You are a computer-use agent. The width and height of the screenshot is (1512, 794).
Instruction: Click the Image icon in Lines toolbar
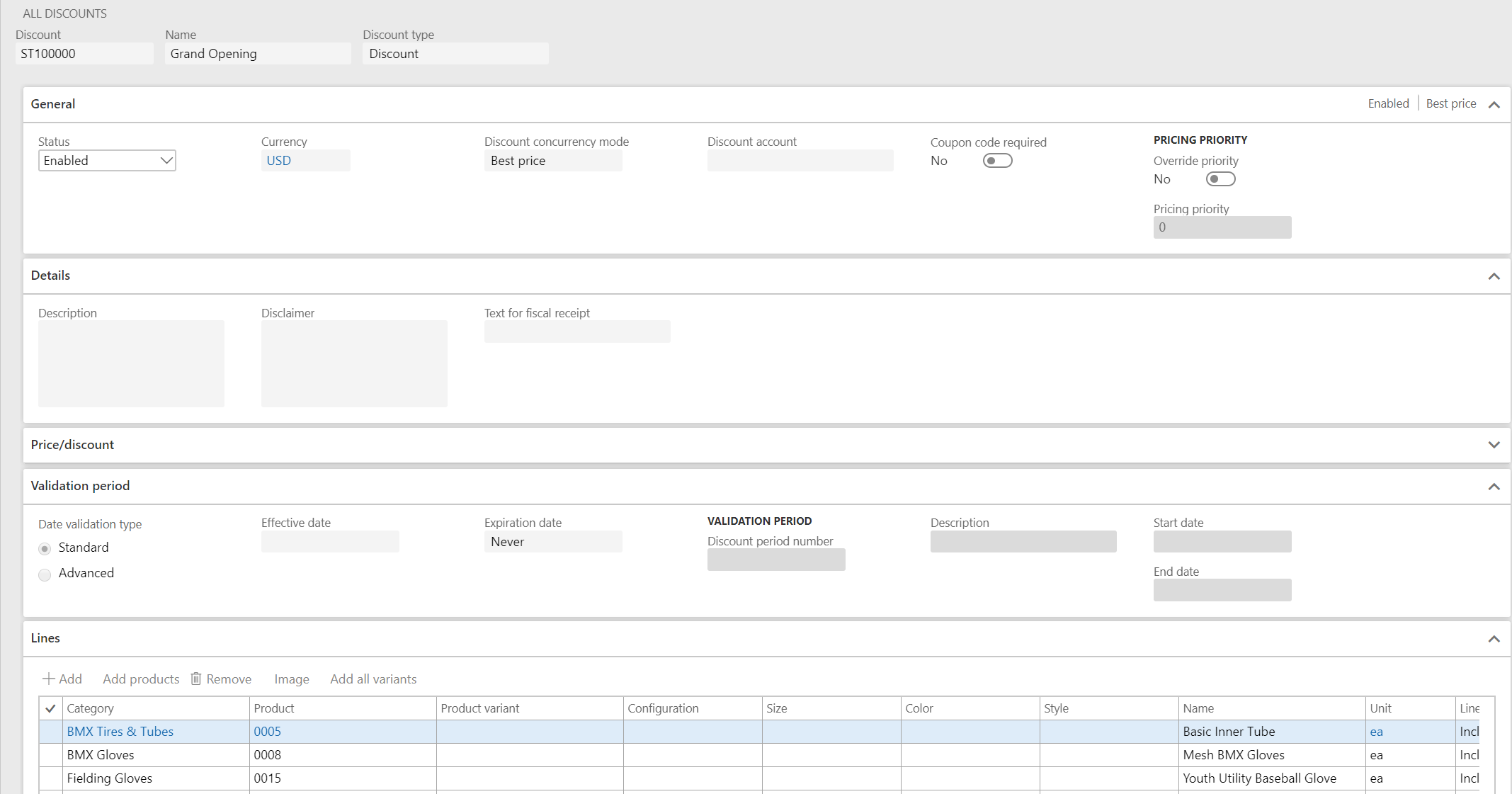coord(292,679)
